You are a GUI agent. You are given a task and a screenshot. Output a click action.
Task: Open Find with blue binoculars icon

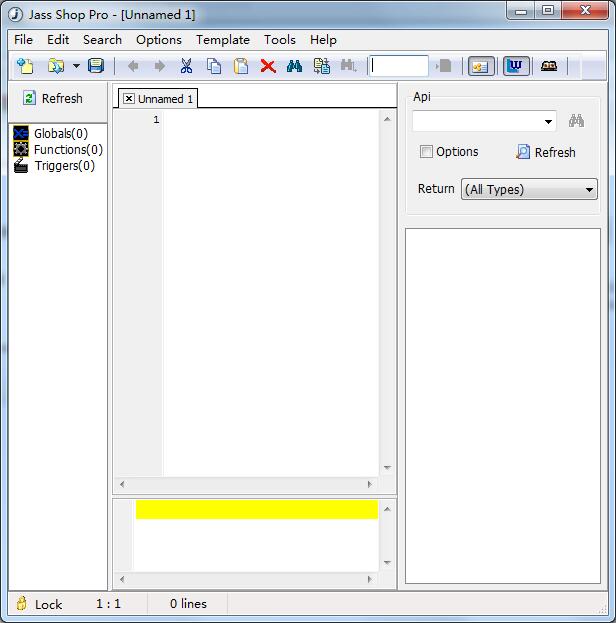(294, 66)
